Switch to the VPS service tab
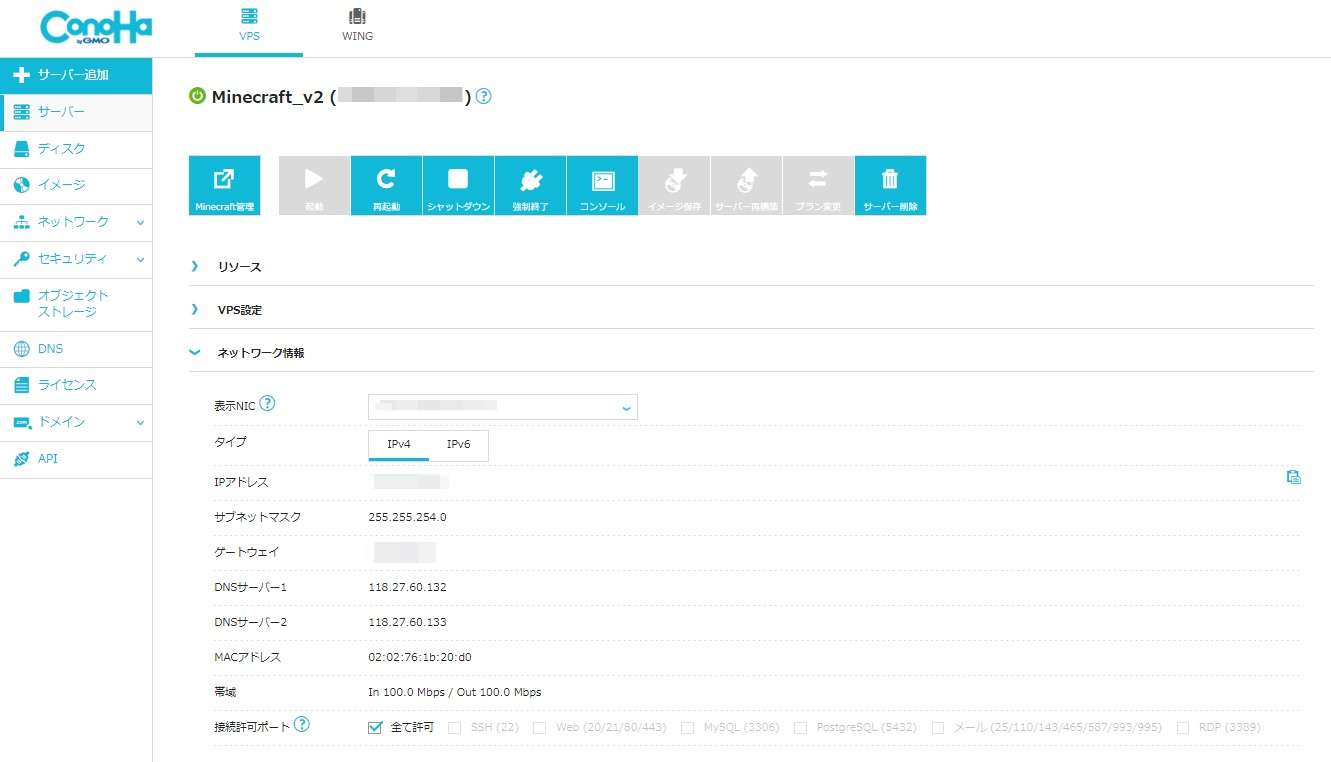Image resolution: width=1331 pixels, height=762 pixels. [249, 27]
